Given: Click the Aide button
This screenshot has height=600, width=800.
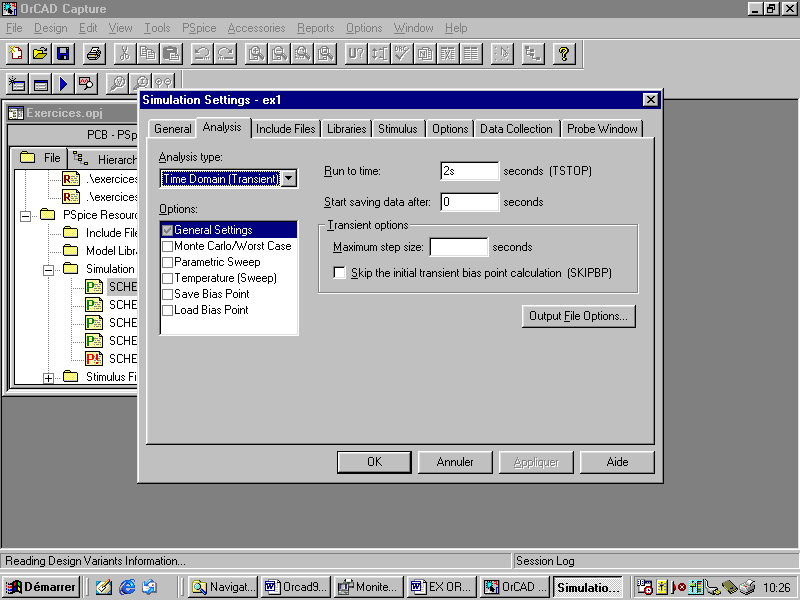Looking at the screenshot, I should pyautogui.click(x=617, y=462).
